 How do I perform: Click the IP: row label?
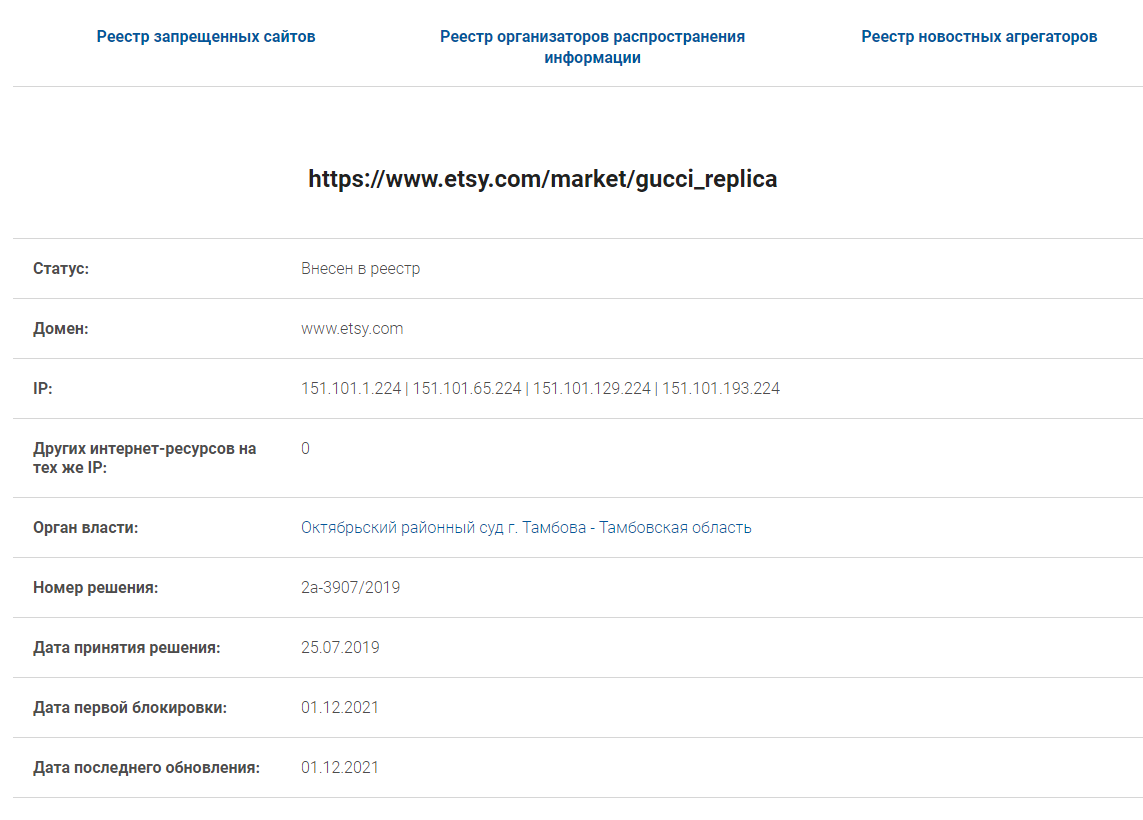coord(42,388)
